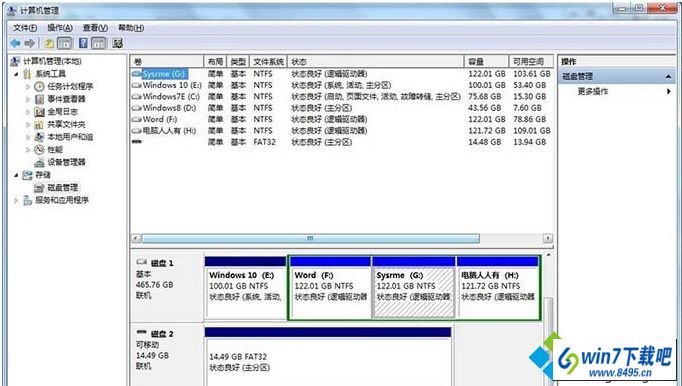Click the 存储 storage icon
This screenshot has height=386, width=682.
coord(27,175)
